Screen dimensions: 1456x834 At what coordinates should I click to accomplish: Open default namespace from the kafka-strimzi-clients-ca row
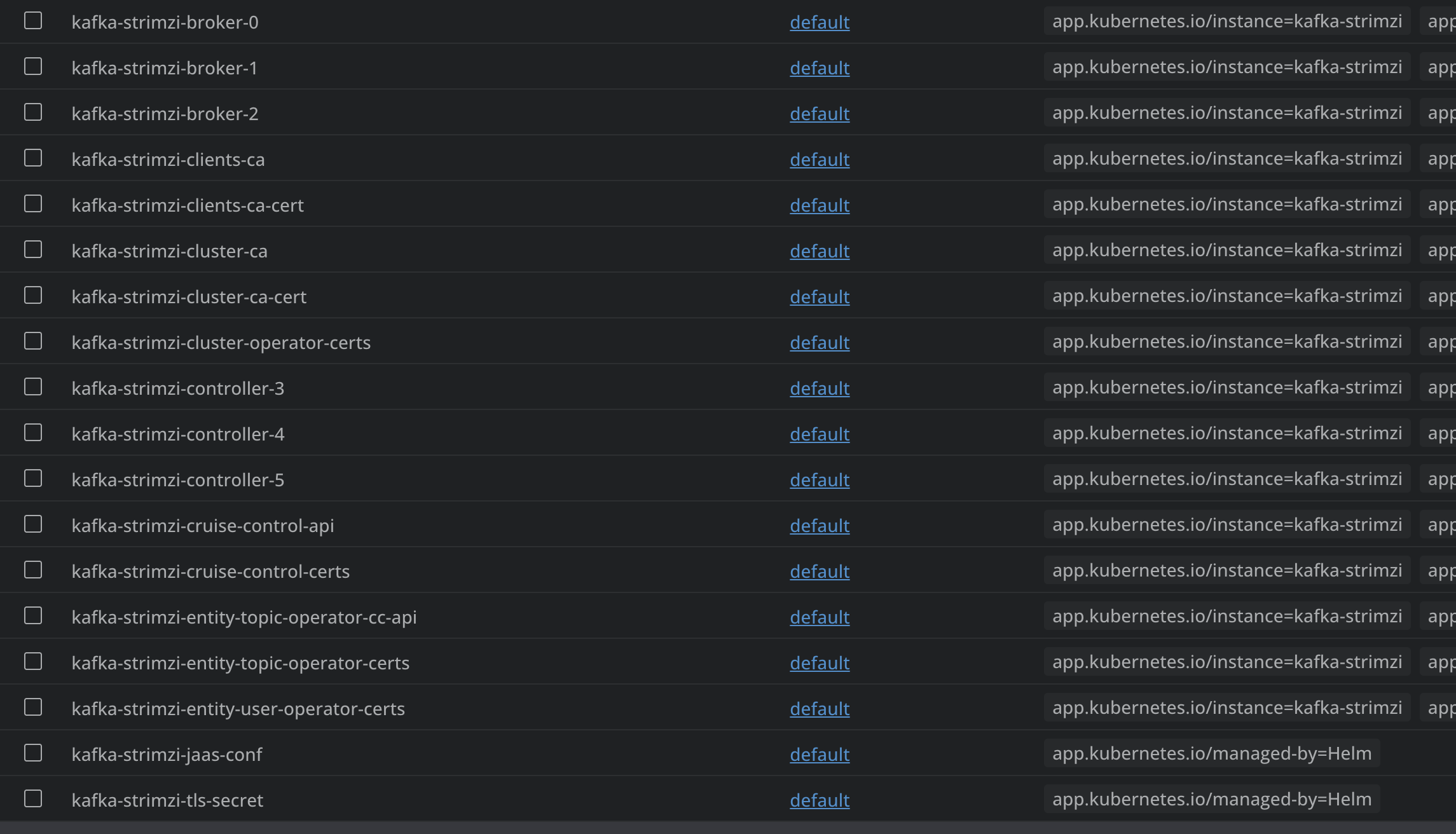[820, 160]
